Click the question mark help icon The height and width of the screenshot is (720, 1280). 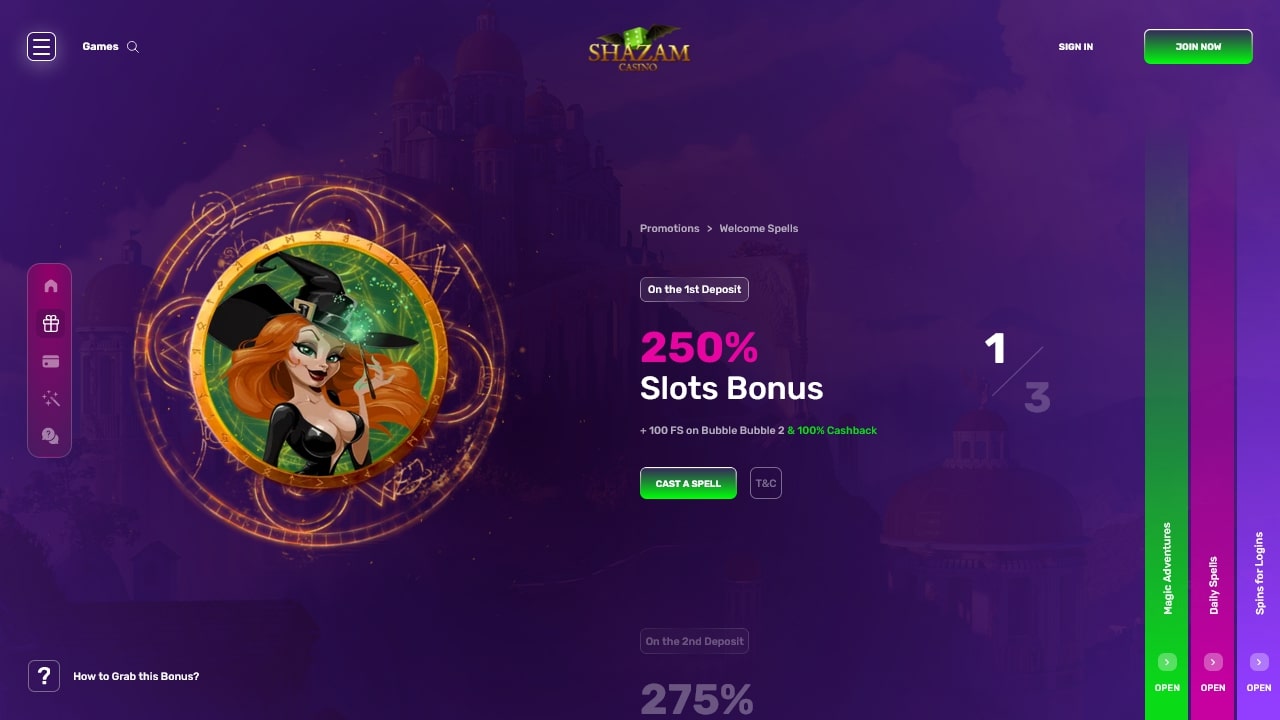(x=44, y=676)
